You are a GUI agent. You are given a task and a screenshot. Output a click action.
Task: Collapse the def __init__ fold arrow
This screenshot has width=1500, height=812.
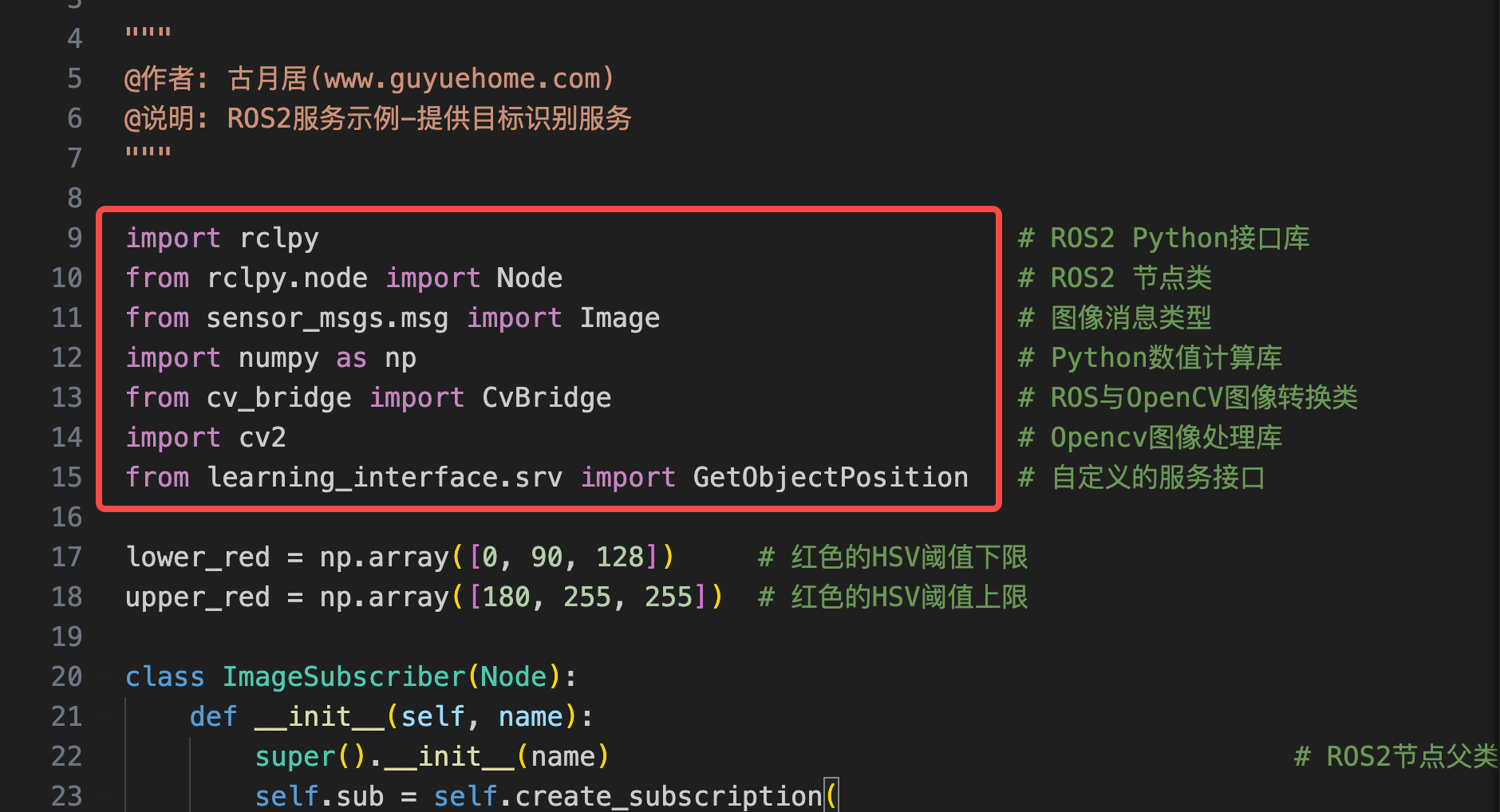[x=107, y=717]
